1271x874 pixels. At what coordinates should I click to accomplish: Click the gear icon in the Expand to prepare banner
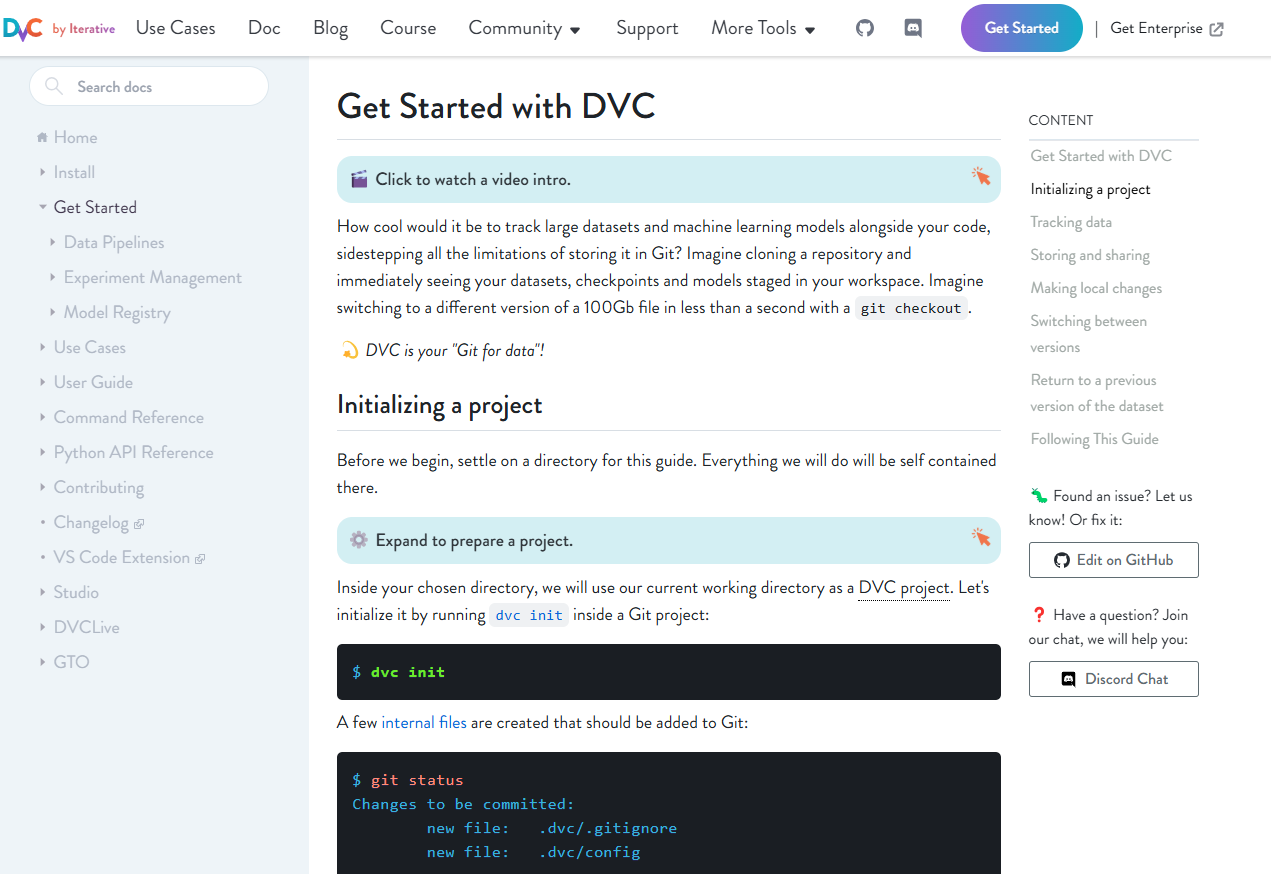(x=359, y=540)
